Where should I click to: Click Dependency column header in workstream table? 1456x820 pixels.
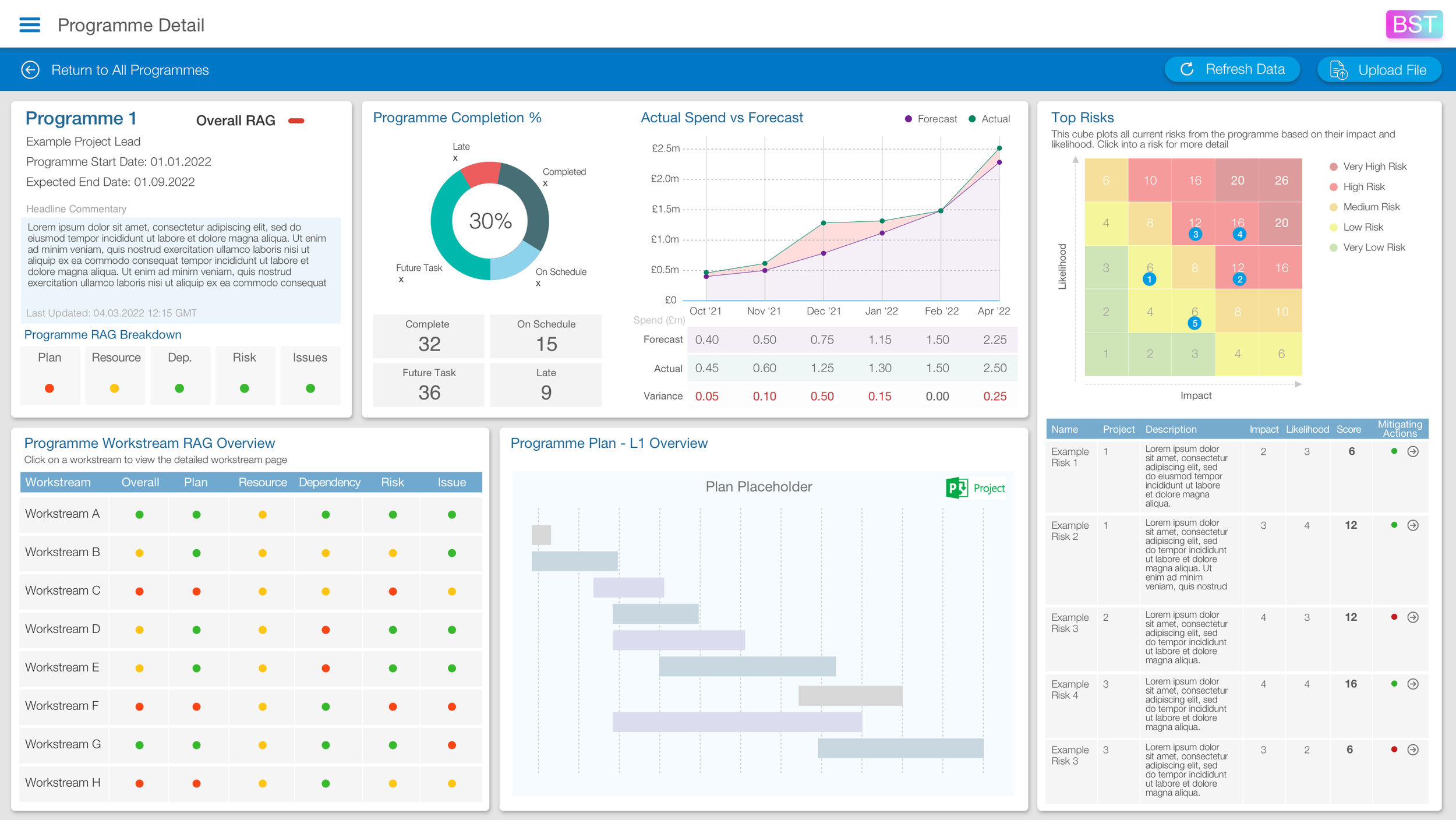click(x=330, y=482)
